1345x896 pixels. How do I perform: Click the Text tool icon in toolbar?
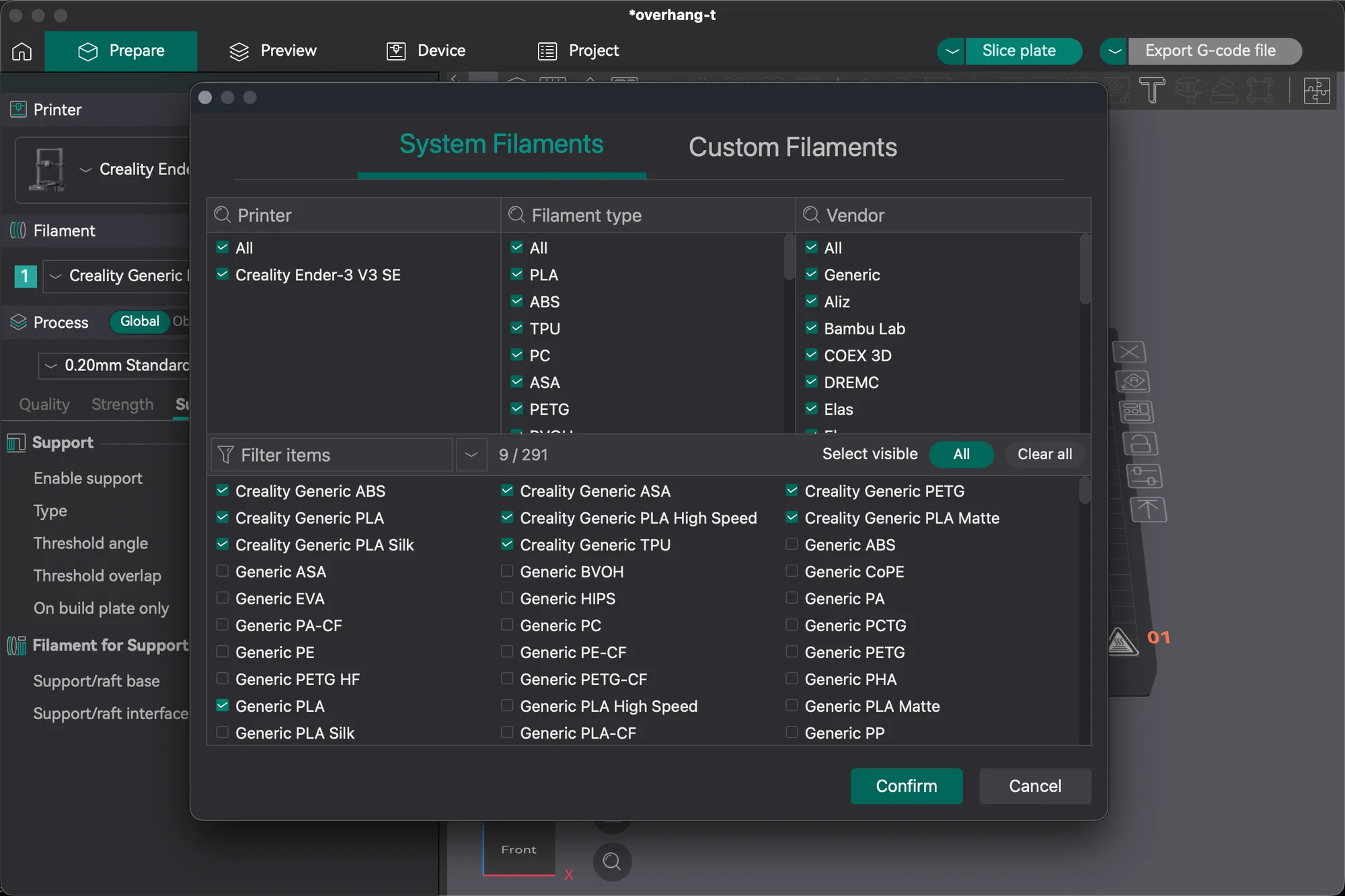[x=1152, y=90]
